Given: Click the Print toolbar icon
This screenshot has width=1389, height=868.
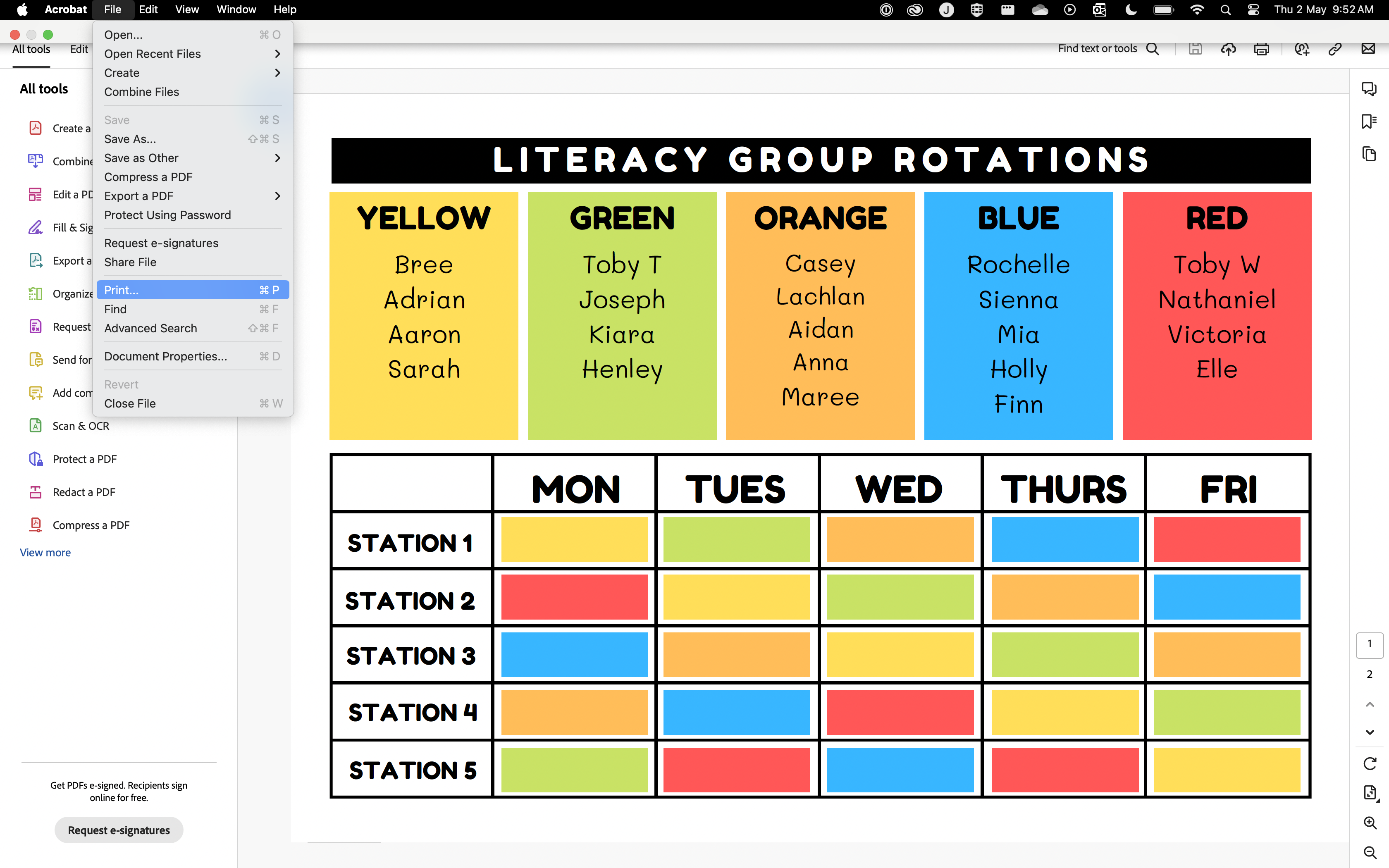Looking at the screenshot, I should tap(1261, 49).
